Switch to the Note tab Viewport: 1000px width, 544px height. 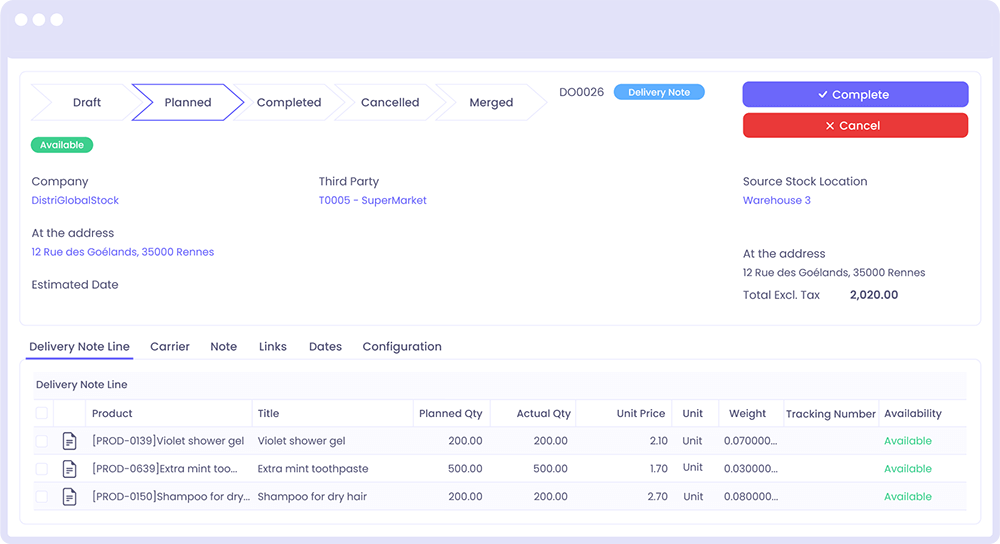coord(224,346)
